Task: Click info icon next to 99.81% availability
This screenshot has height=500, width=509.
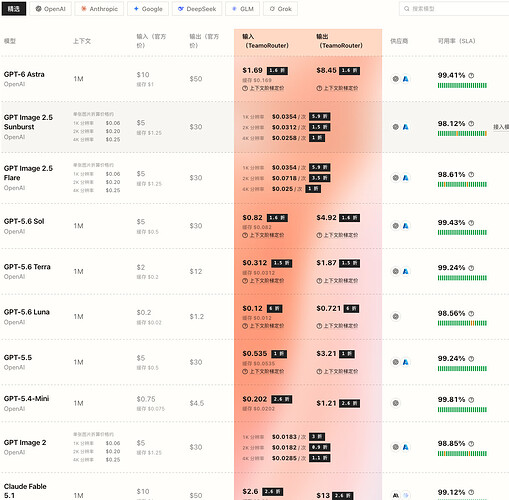Action: click(x=471, y=400)
